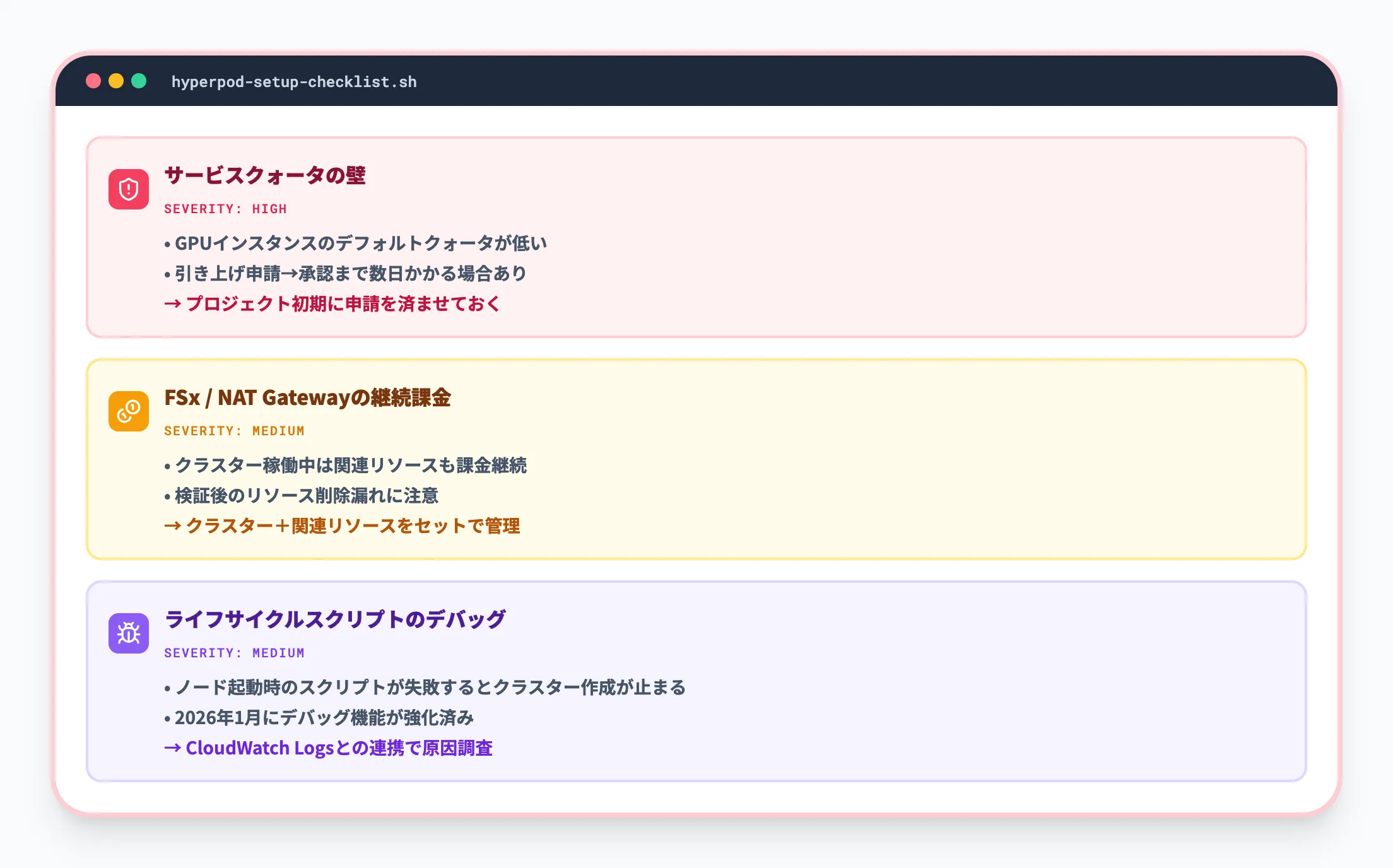
Task: Click the yellow traffic light icon in title bar
Action: click(x=116, y=81)
